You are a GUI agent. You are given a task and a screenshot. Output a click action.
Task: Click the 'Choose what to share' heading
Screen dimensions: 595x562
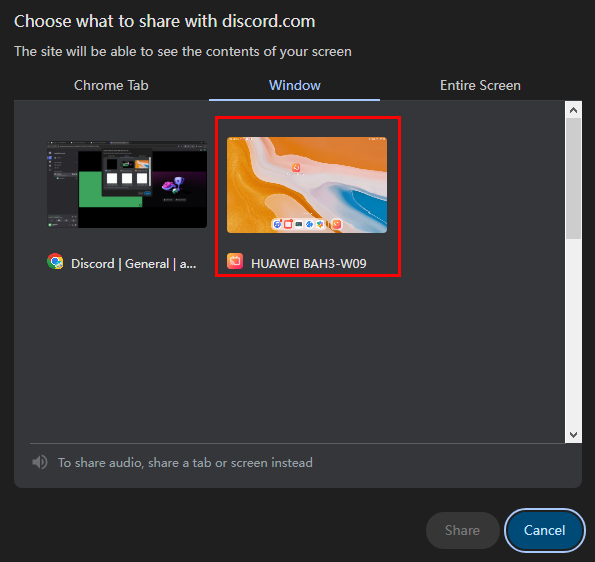coord(164,21)
